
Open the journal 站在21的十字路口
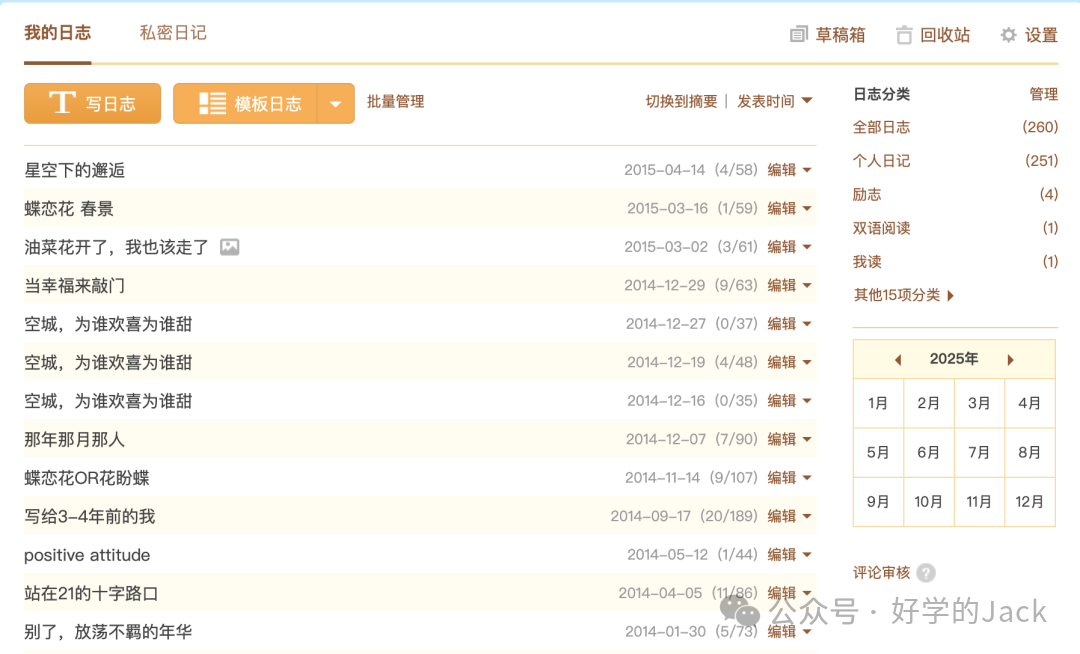pyautogui.click(x=92, y=593)
